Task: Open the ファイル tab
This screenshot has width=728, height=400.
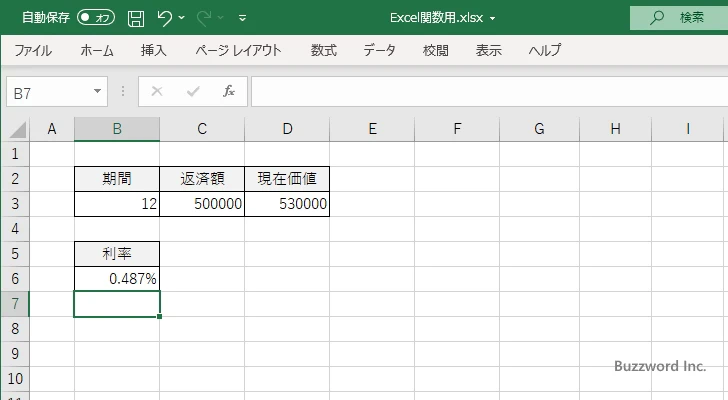Action: 33,50
